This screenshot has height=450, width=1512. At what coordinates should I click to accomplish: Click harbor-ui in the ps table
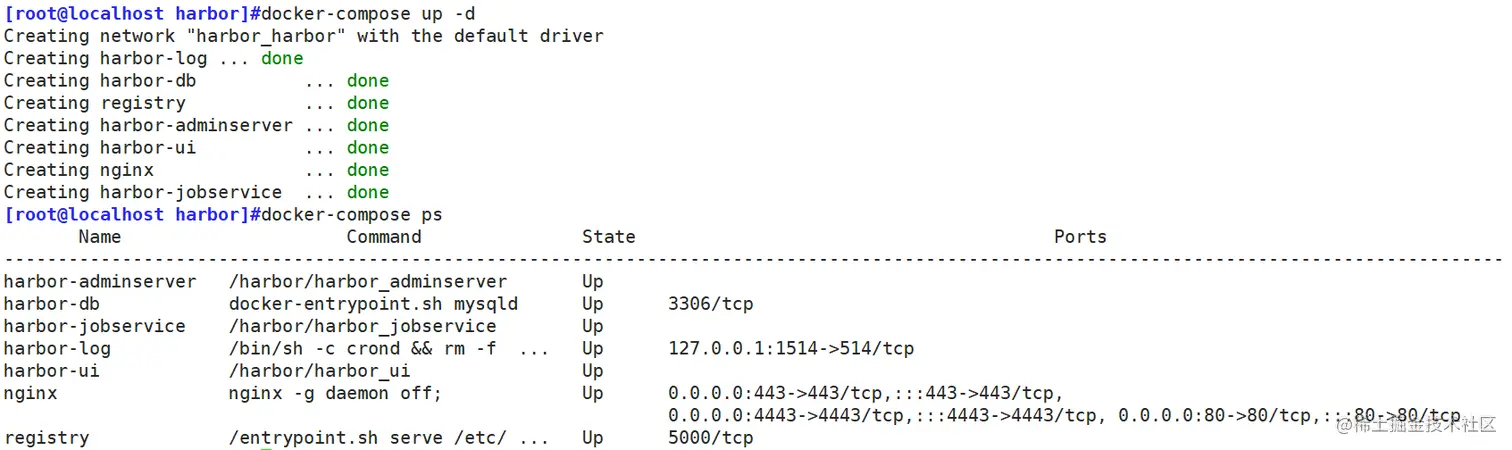[x=52, y=371]
